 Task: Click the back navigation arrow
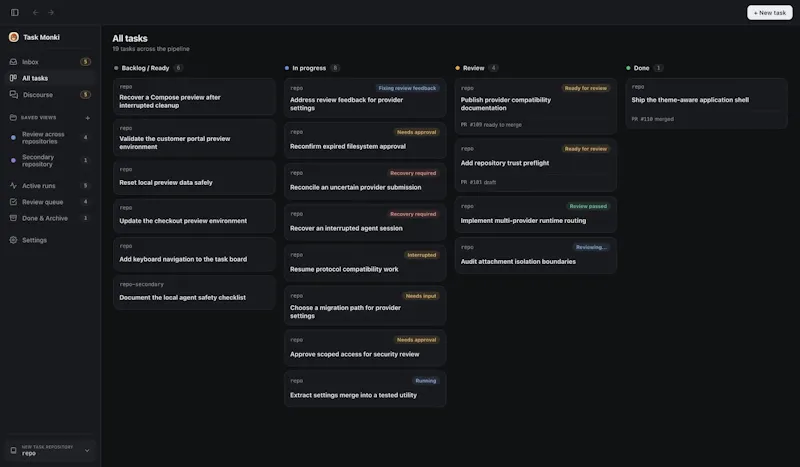coord(35,12)
